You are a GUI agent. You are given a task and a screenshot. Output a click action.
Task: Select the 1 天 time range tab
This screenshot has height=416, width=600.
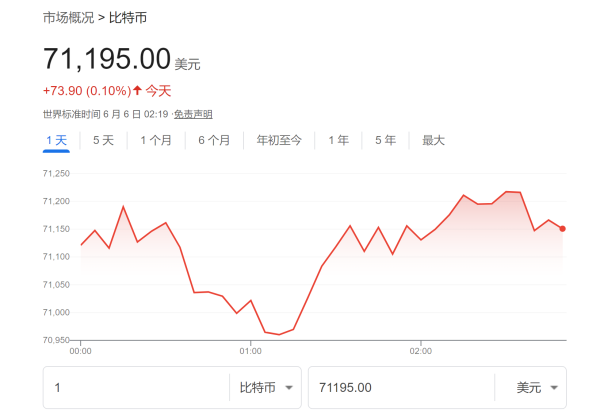pyautogui.click(x=56, y=140)
